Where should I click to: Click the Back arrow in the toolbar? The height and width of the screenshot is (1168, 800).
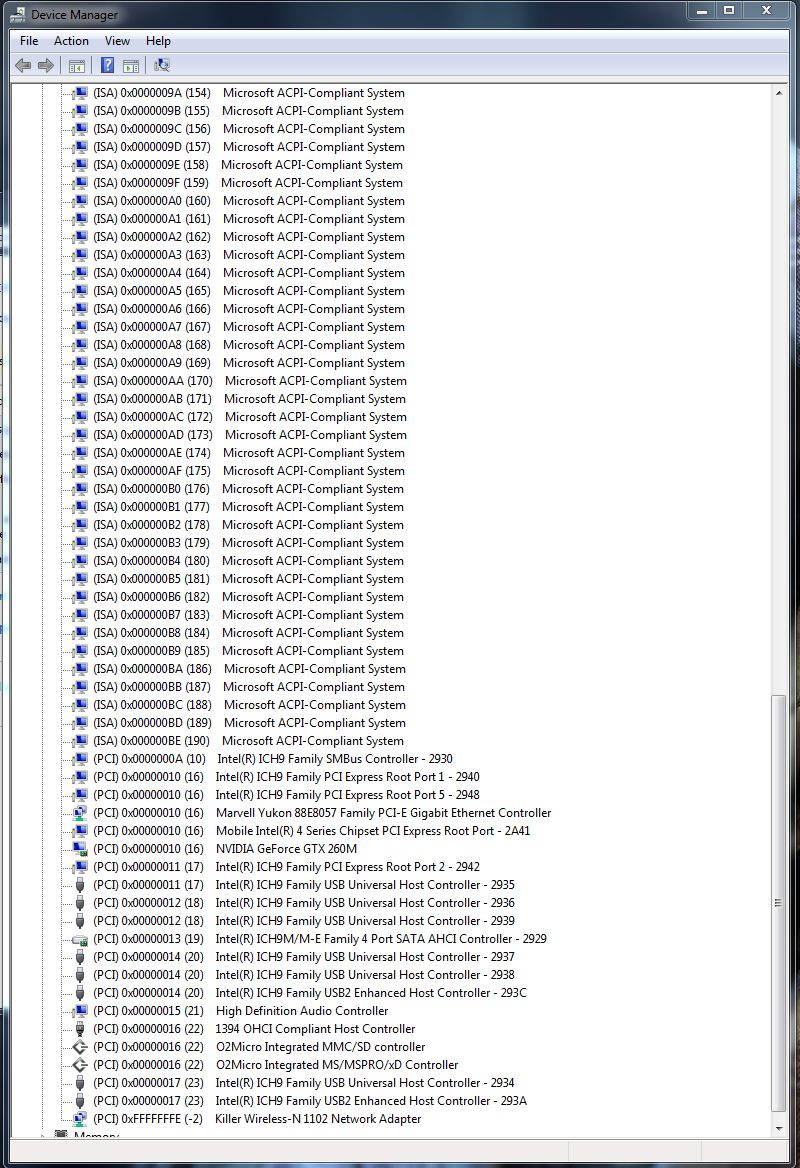tap(23, 66)
